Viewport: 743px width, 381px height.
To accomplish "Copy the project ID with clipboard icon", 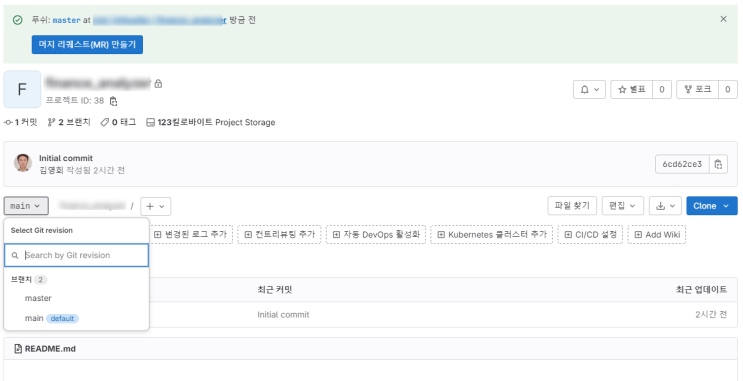I will click(113, 101).
